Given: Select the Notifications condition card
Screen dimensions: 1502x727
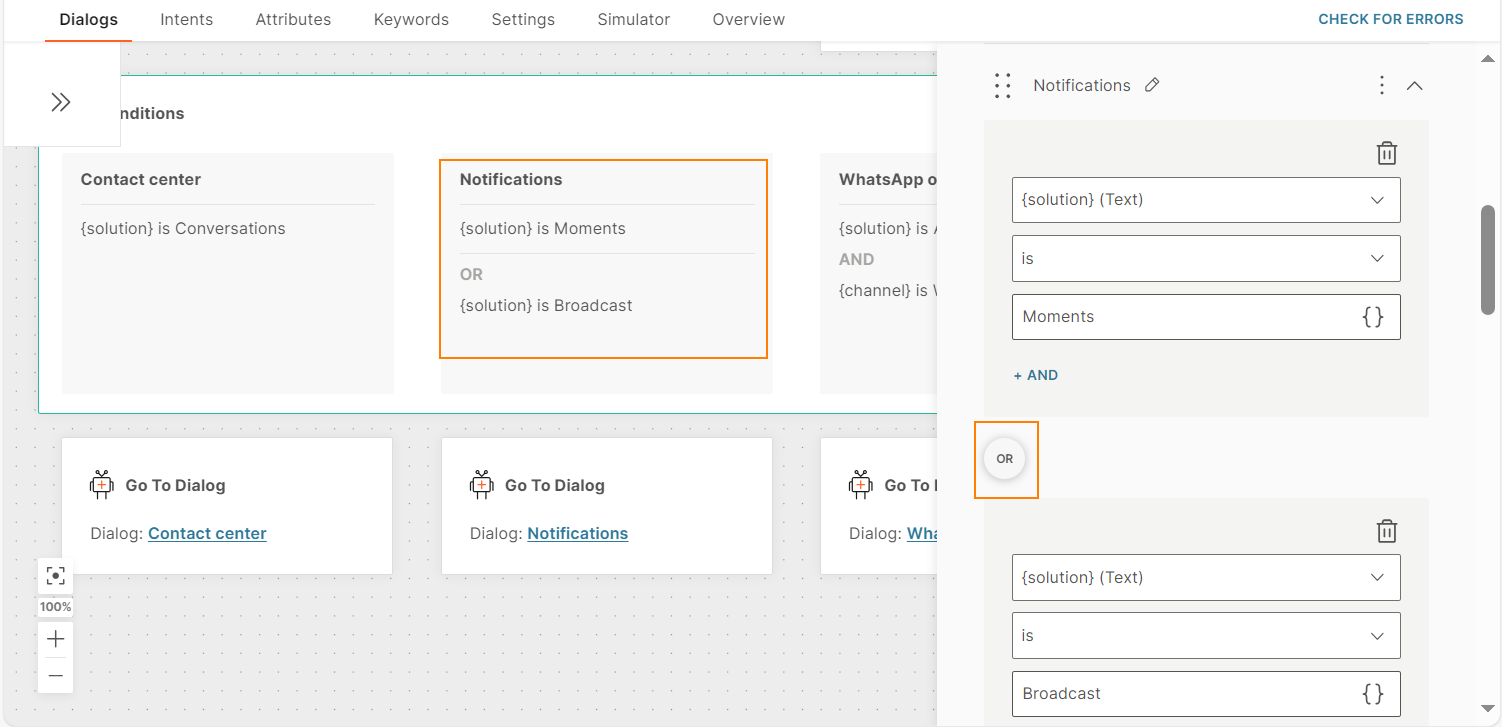Looking at the screenshot, I should coord(606,273).
